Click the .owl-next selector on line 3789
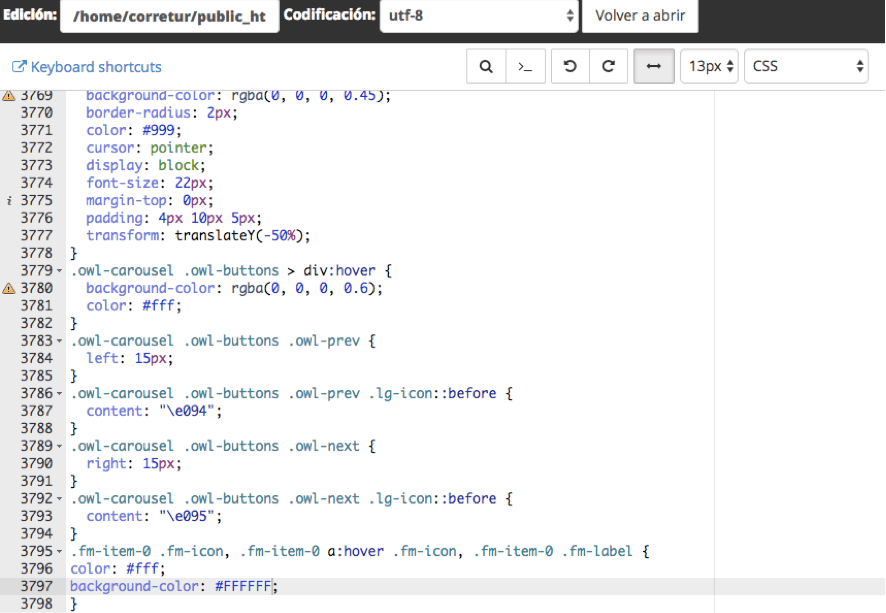 (324, 446)
